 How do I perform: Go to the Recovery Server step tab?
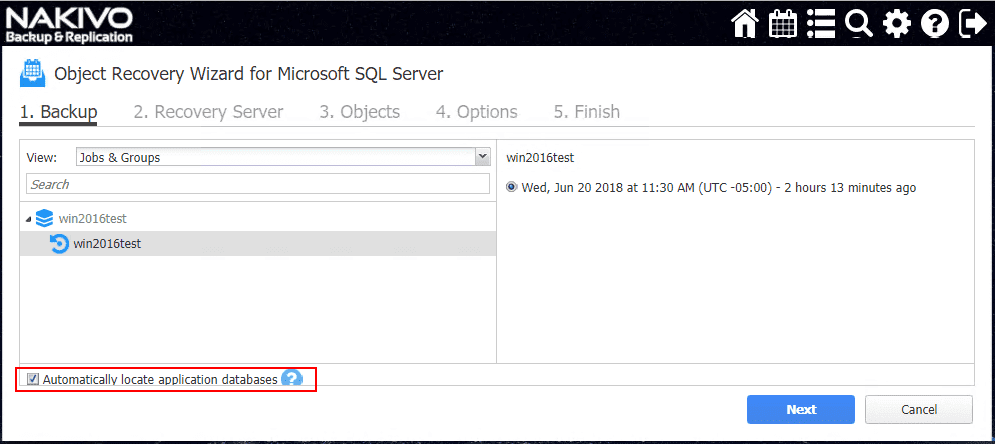208,112
